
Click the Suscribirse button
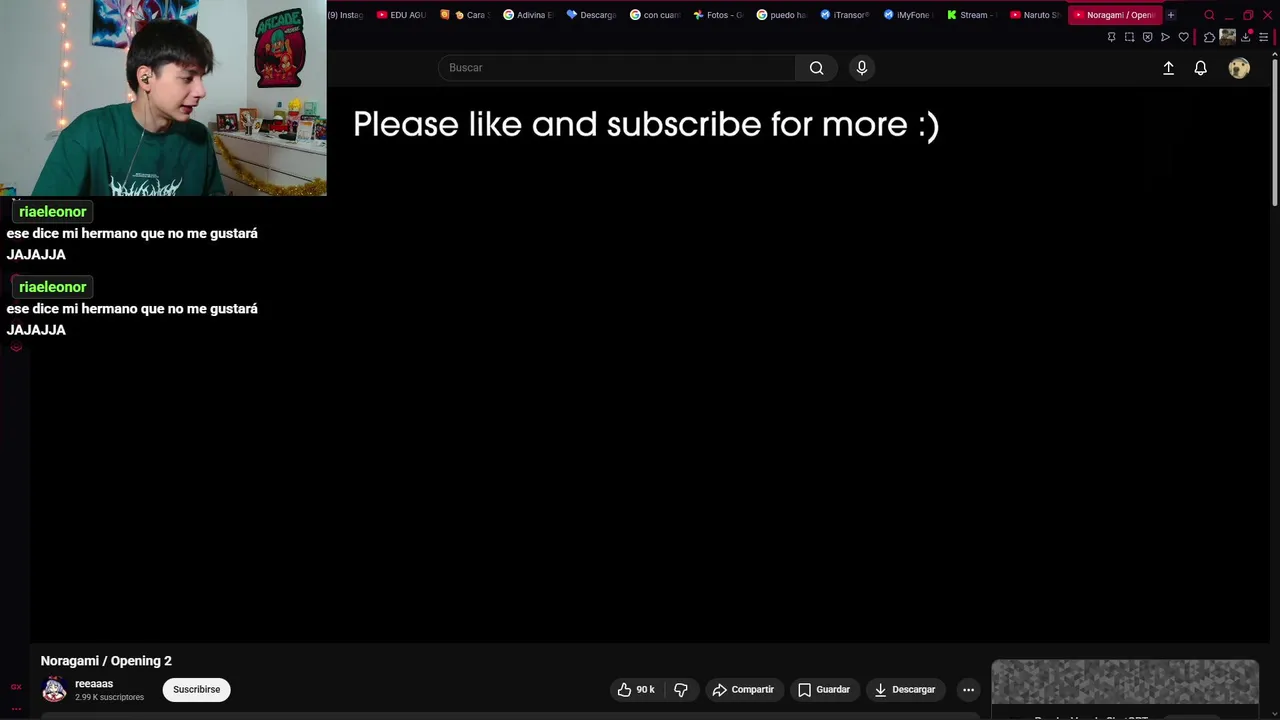click(196, 690)
